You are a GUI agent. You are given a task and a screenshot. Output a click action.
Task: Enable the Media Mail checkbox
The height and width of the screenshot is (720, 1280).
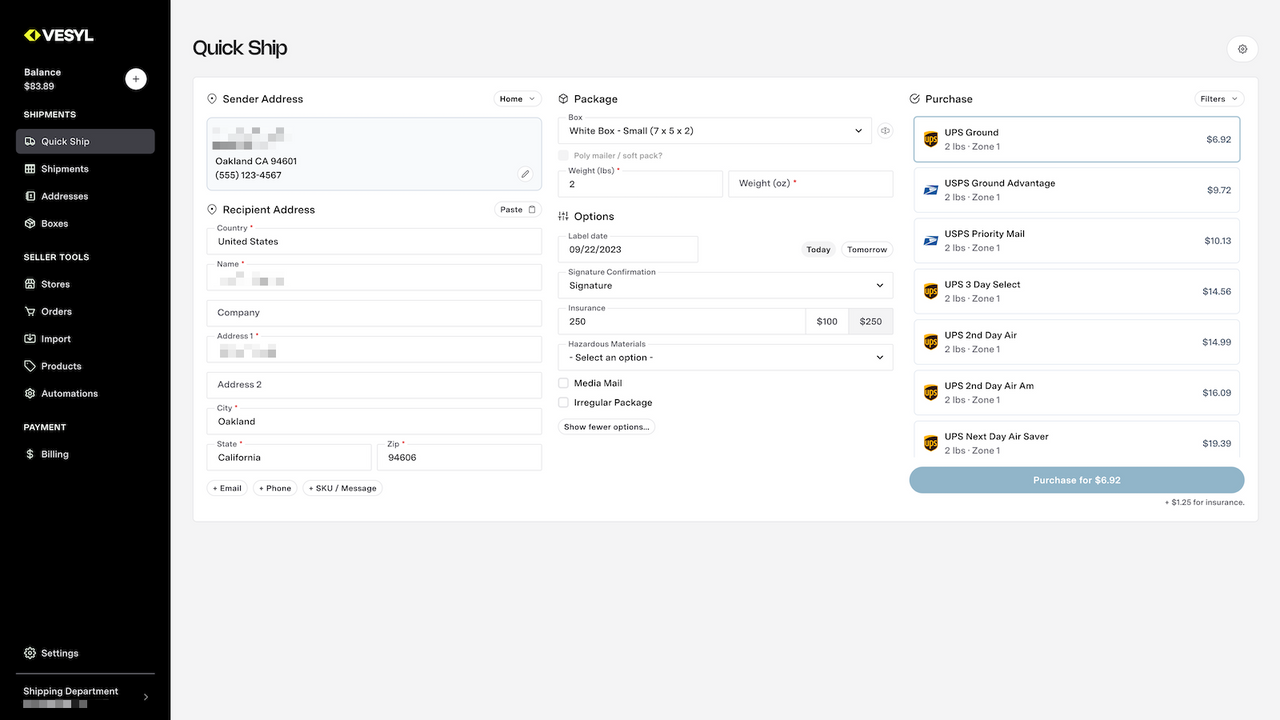[x=563, y=382]
